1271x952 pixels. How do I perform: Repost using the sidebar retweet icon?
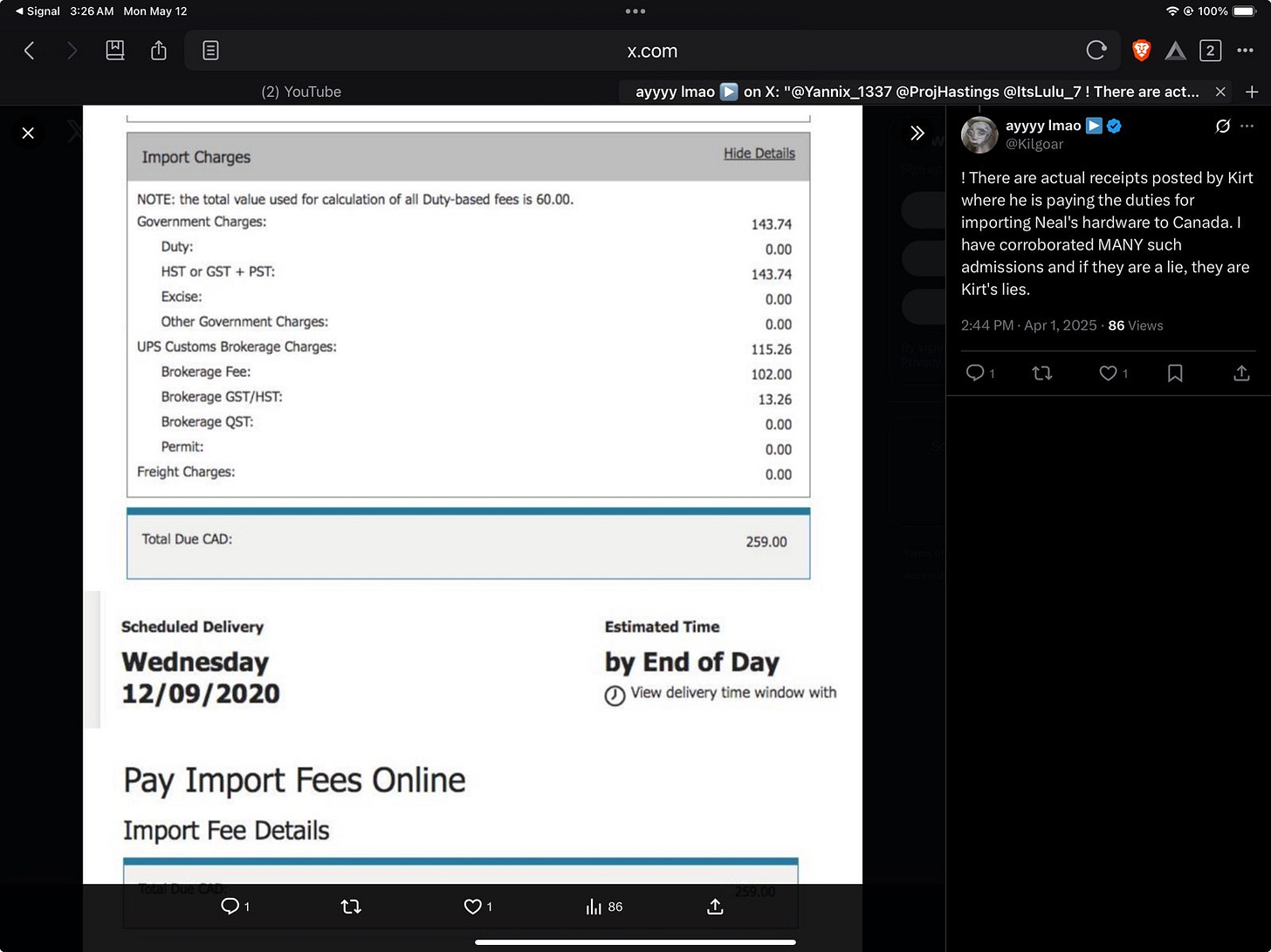pos(1041,373)
